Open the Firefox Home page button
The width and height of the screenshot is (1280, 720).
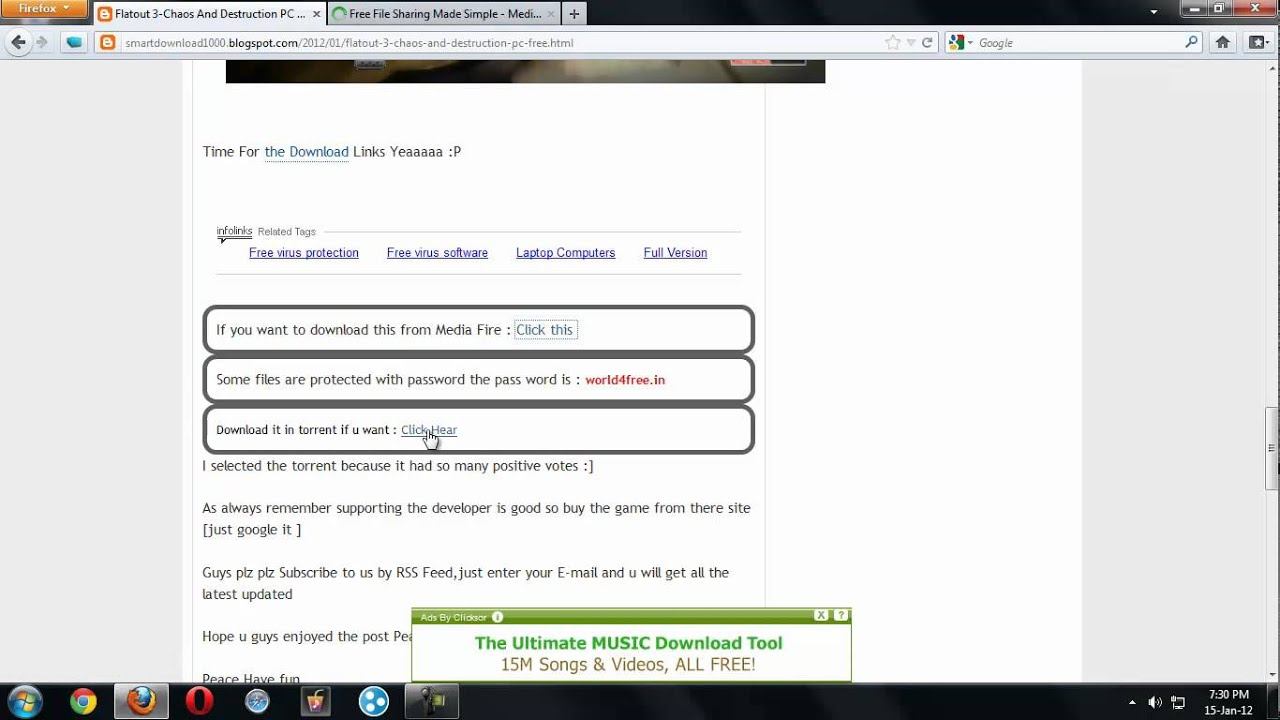coord(1222,42)
